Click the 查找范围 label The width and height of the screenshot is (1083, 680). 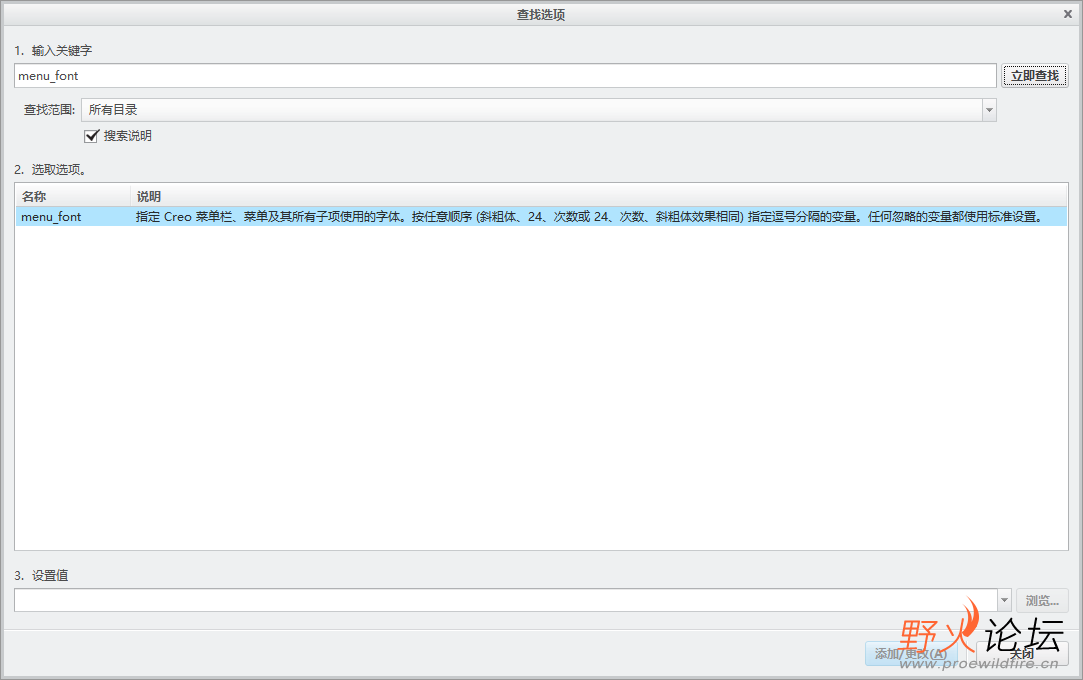[49, 110]
